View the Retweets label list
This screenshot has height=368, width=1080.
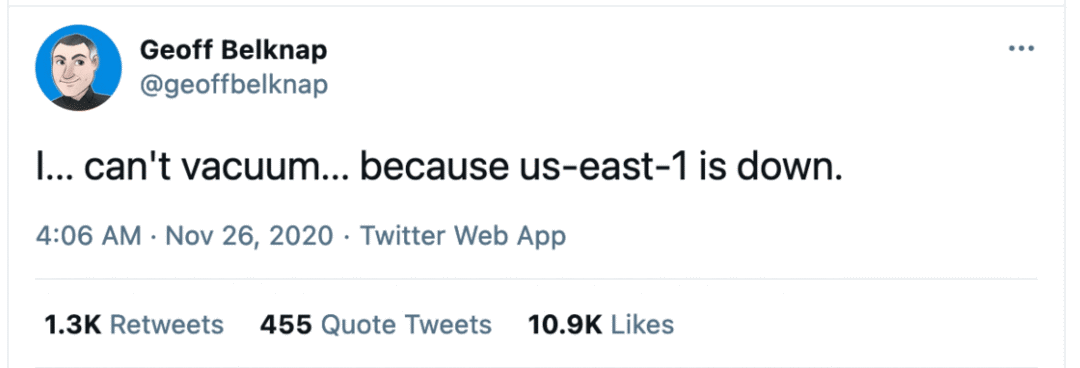[167, 324]
